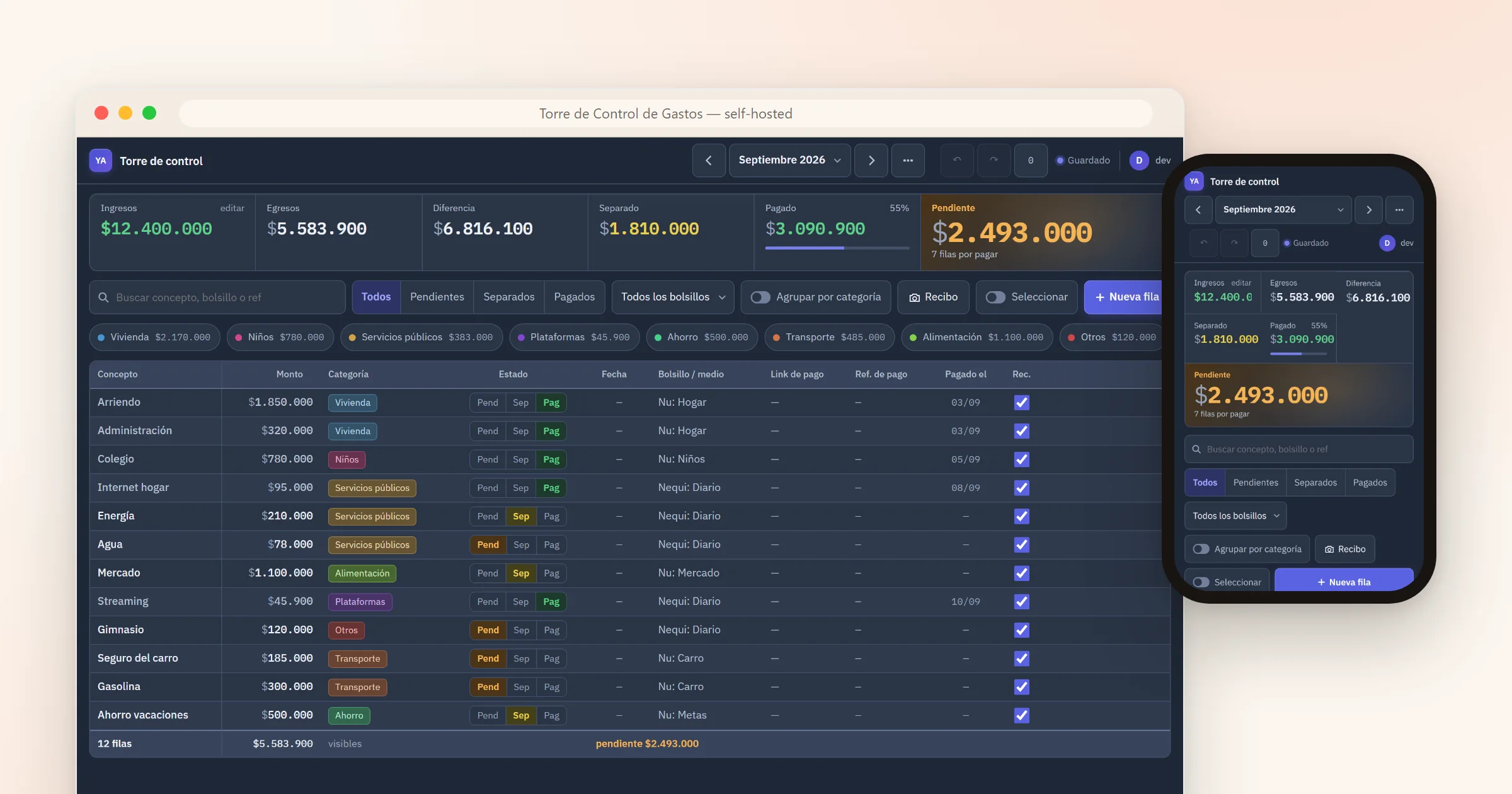Click the Recibo button on desktop toolbar
This screenshot has width=1512, height=794.
coord(934,297)
